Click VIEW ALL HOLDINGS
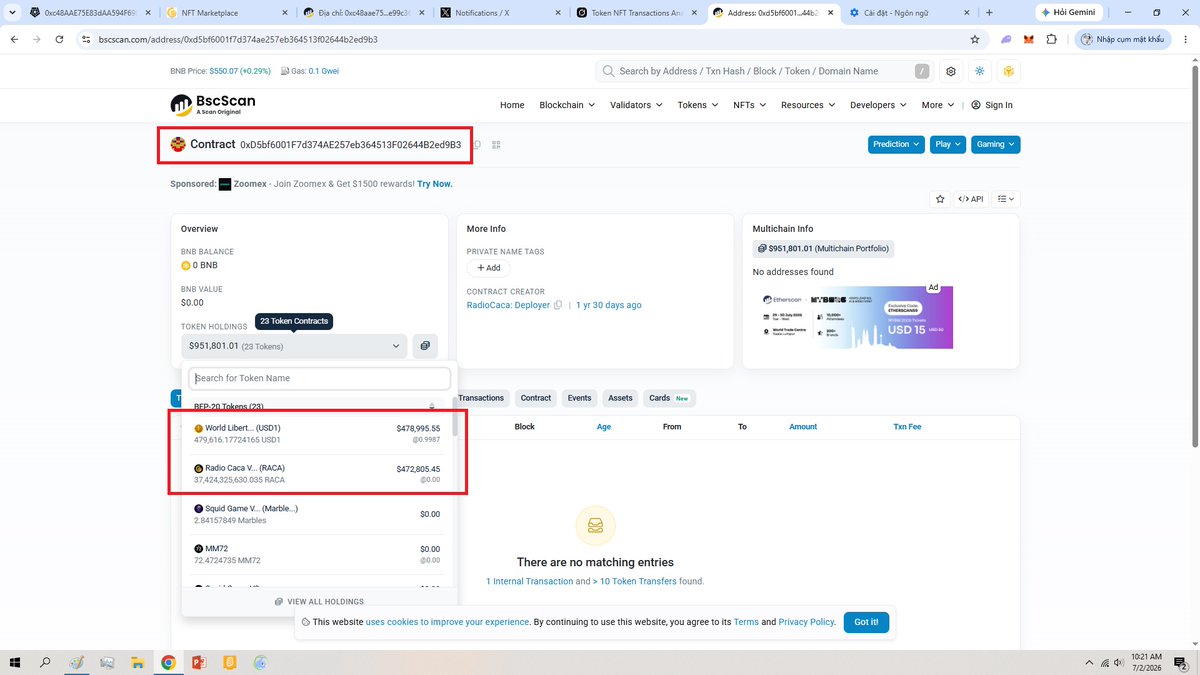The width and height of the screenshot is (1200, 675). coord(319,602)
